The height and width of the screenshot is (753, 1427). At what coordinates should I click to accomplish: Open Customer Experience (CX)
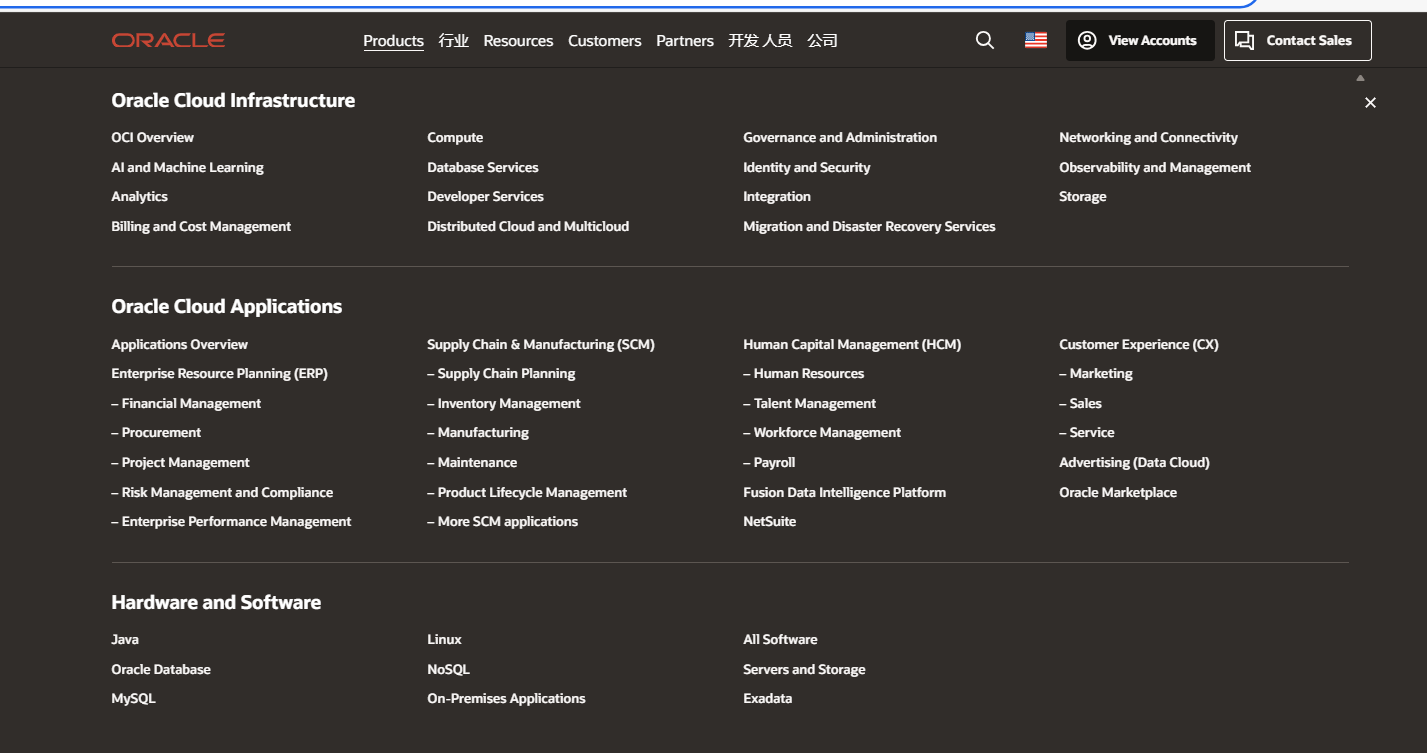[1139, 345]
